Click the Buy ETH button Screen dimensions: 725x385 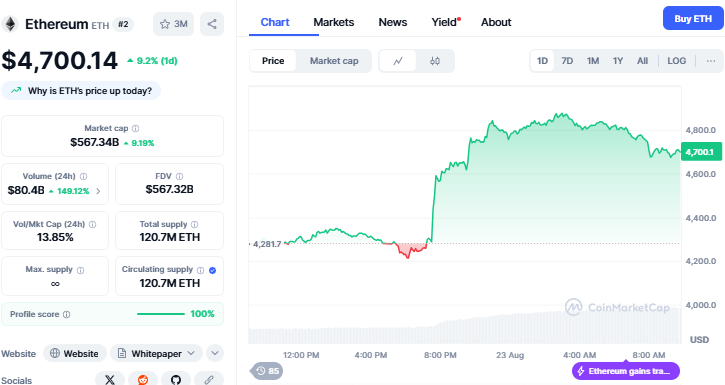693,18
